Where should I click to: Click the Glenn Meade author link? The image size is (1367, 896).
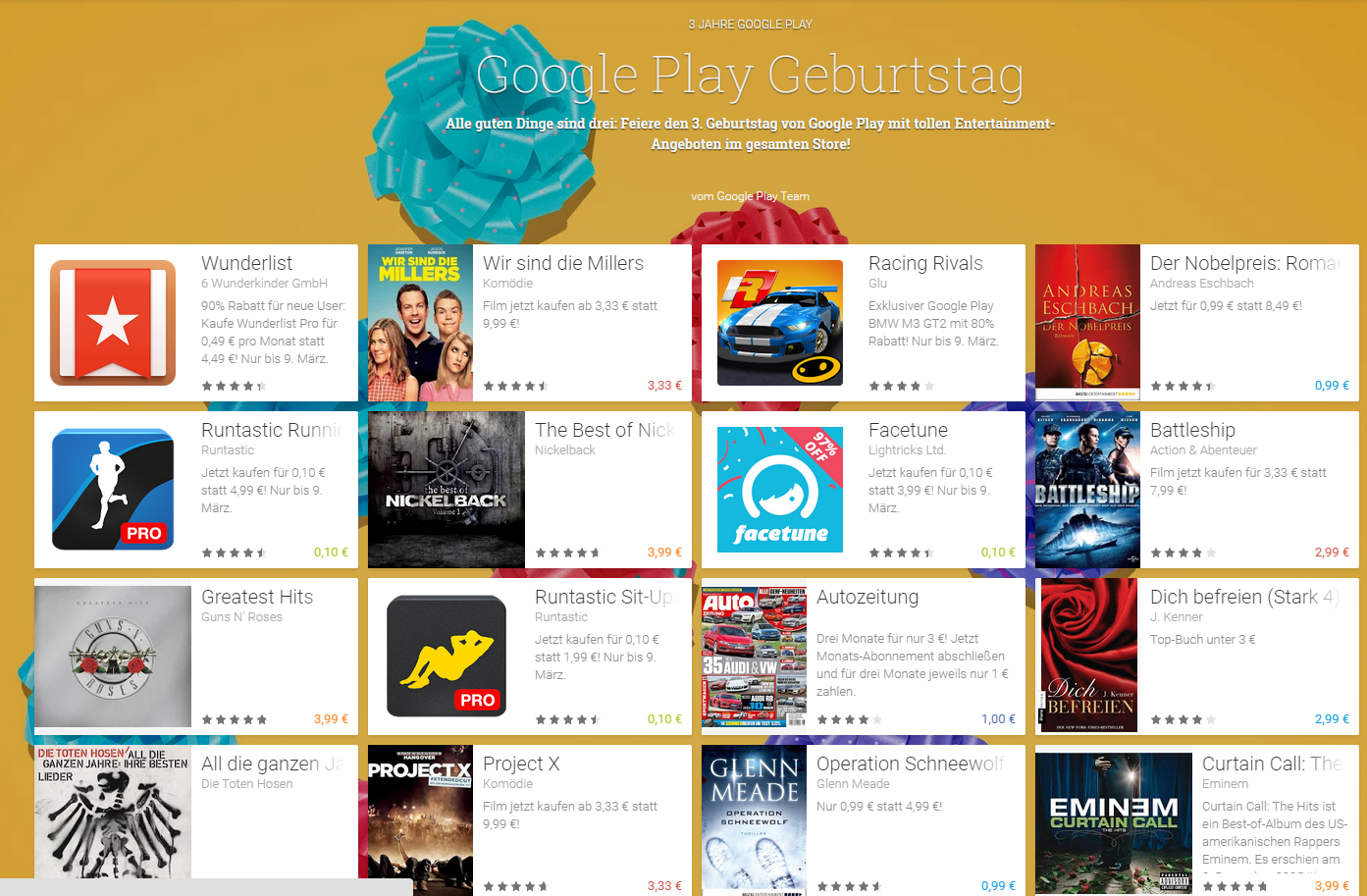[853, 784]
